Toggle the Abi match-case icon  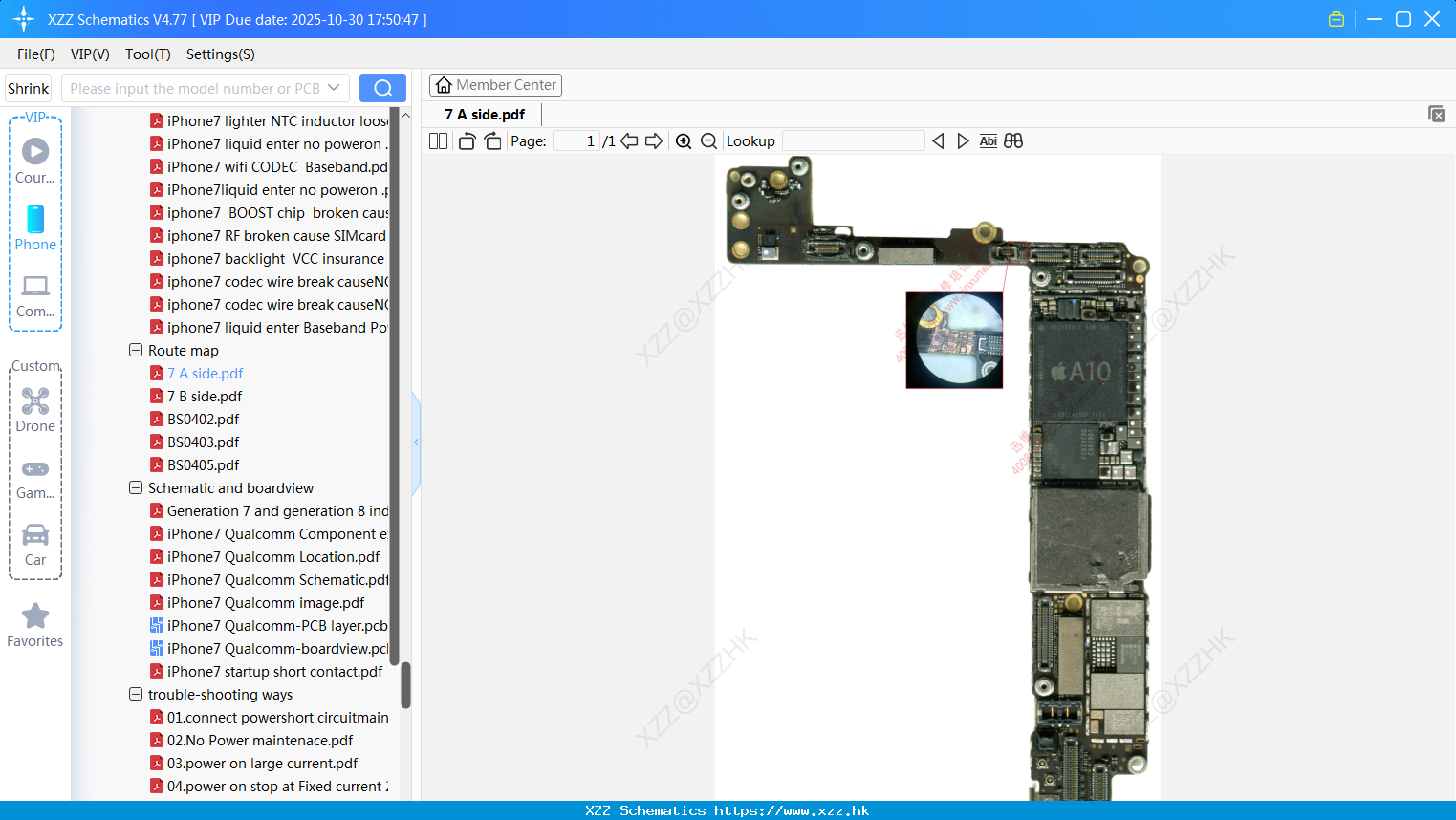(989, 140)
